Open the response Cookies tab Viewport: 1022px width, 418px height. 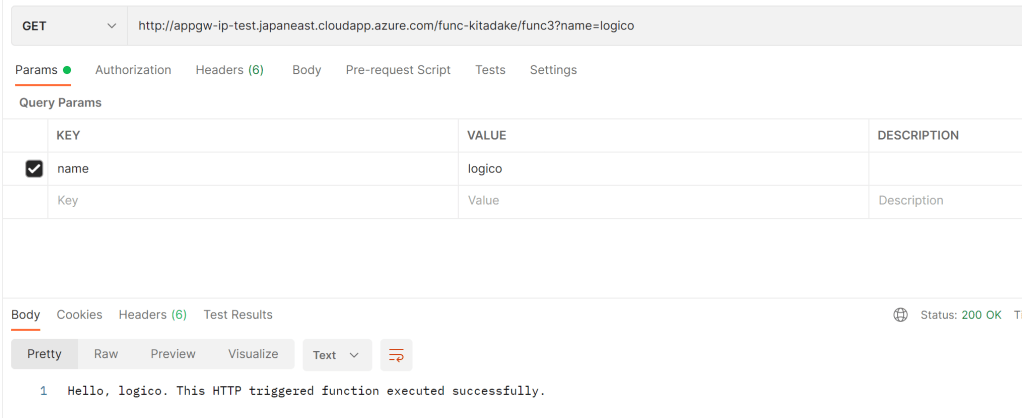[x=79, y=315]
